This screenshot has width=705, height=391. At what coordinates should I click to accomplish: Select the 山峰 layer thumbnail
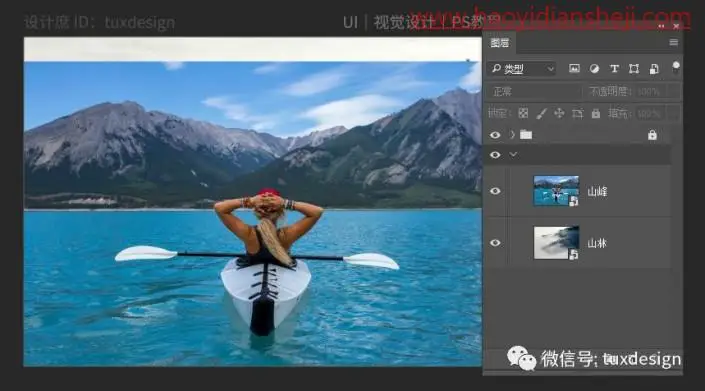[x=556, y=191]
